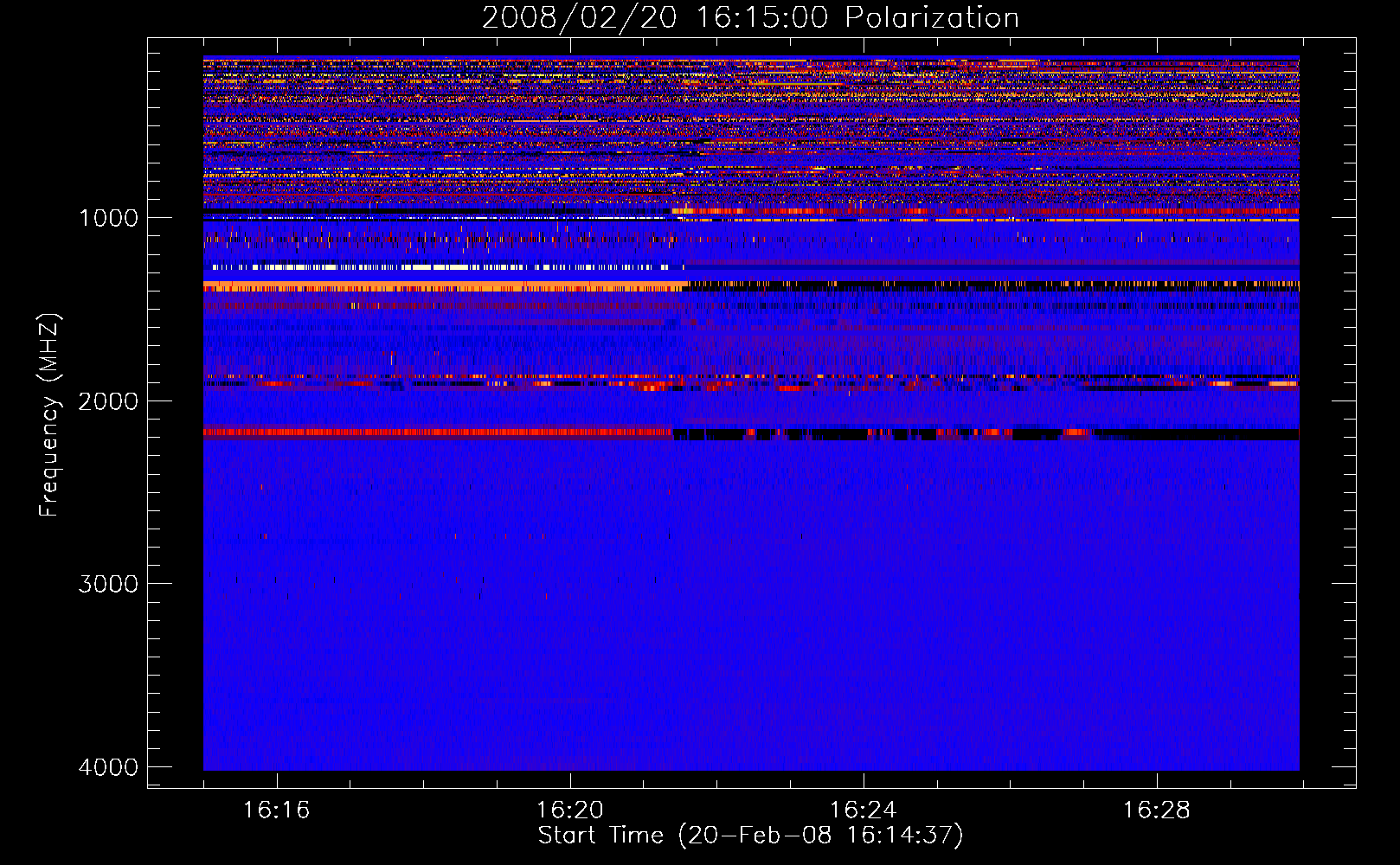Image resolution: width=1400 pixels, height=865 pixels.
Task: Select the 1000 frequency axis label
Action: [x=108, y=218]
